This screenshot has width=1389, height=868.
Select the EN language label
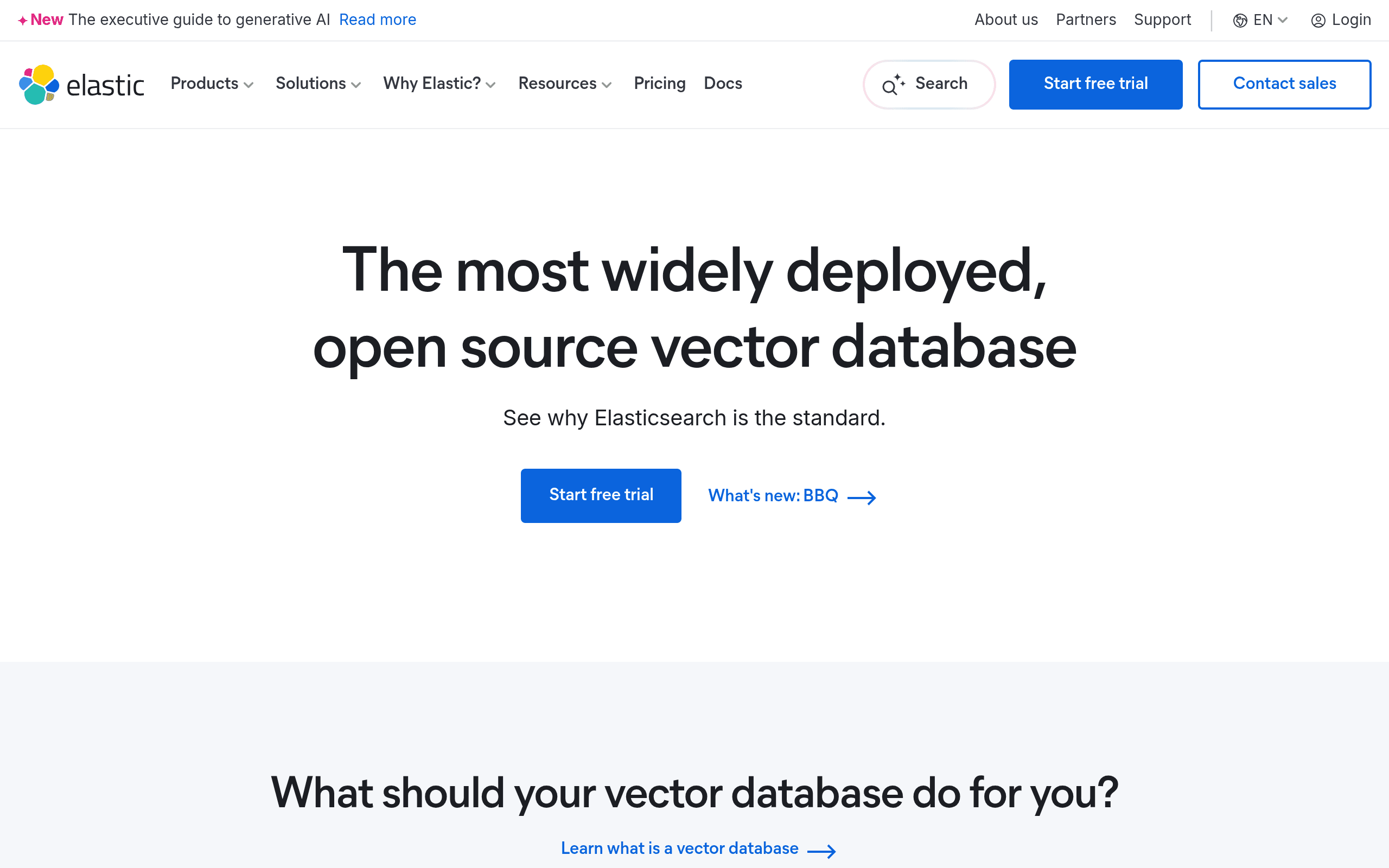point(1263,20)
